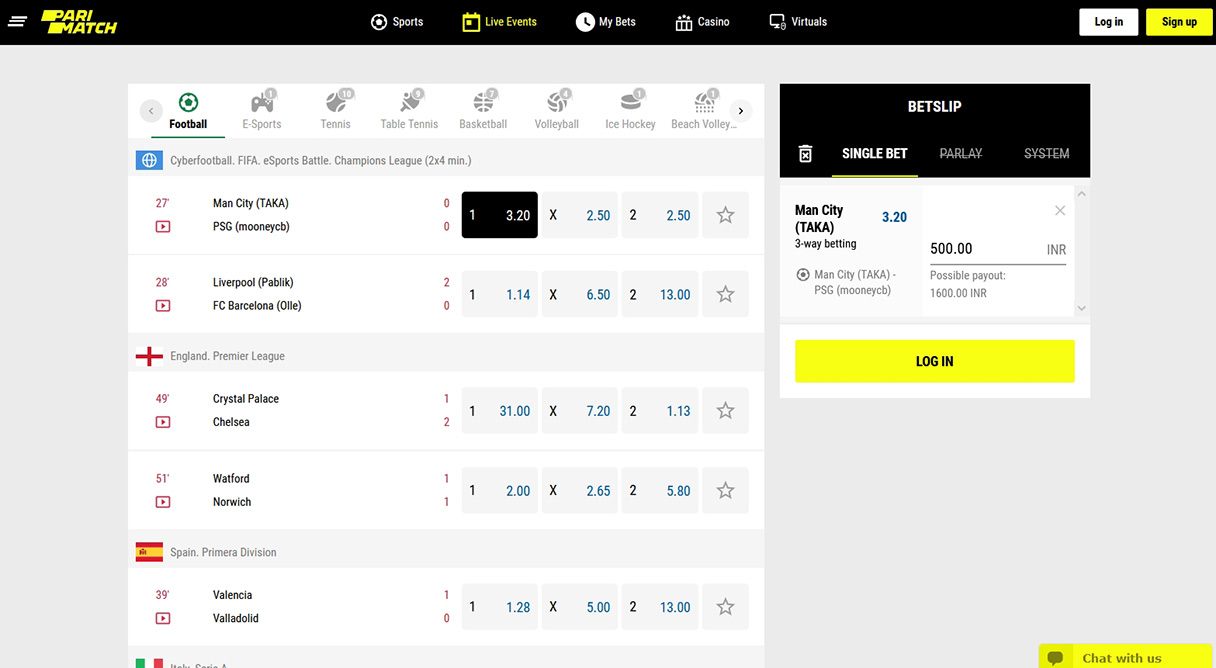Open Liverpool (Pablik) match details
This screenshot has width=1216, height=668.
253,282
